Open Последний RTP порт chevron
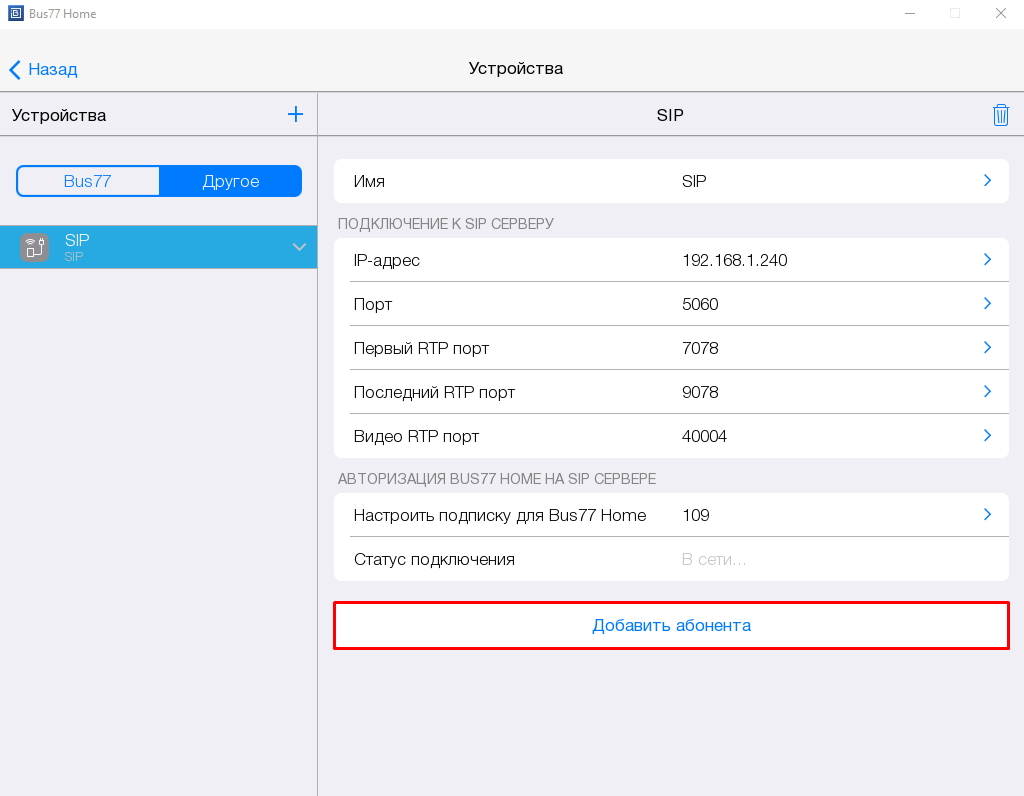Image resolution: width=1024 pixels, height=796 pixels. click(987, 392)
